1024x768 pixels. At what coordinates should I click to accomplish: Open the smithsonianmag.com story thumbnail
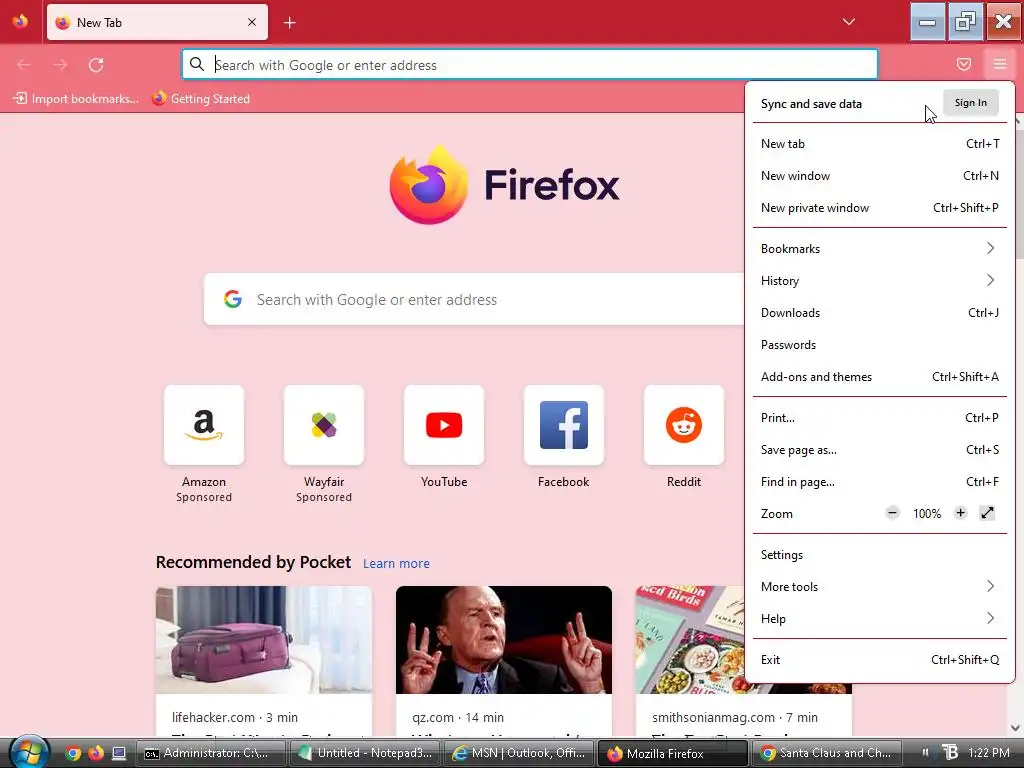tap(690, 640)
